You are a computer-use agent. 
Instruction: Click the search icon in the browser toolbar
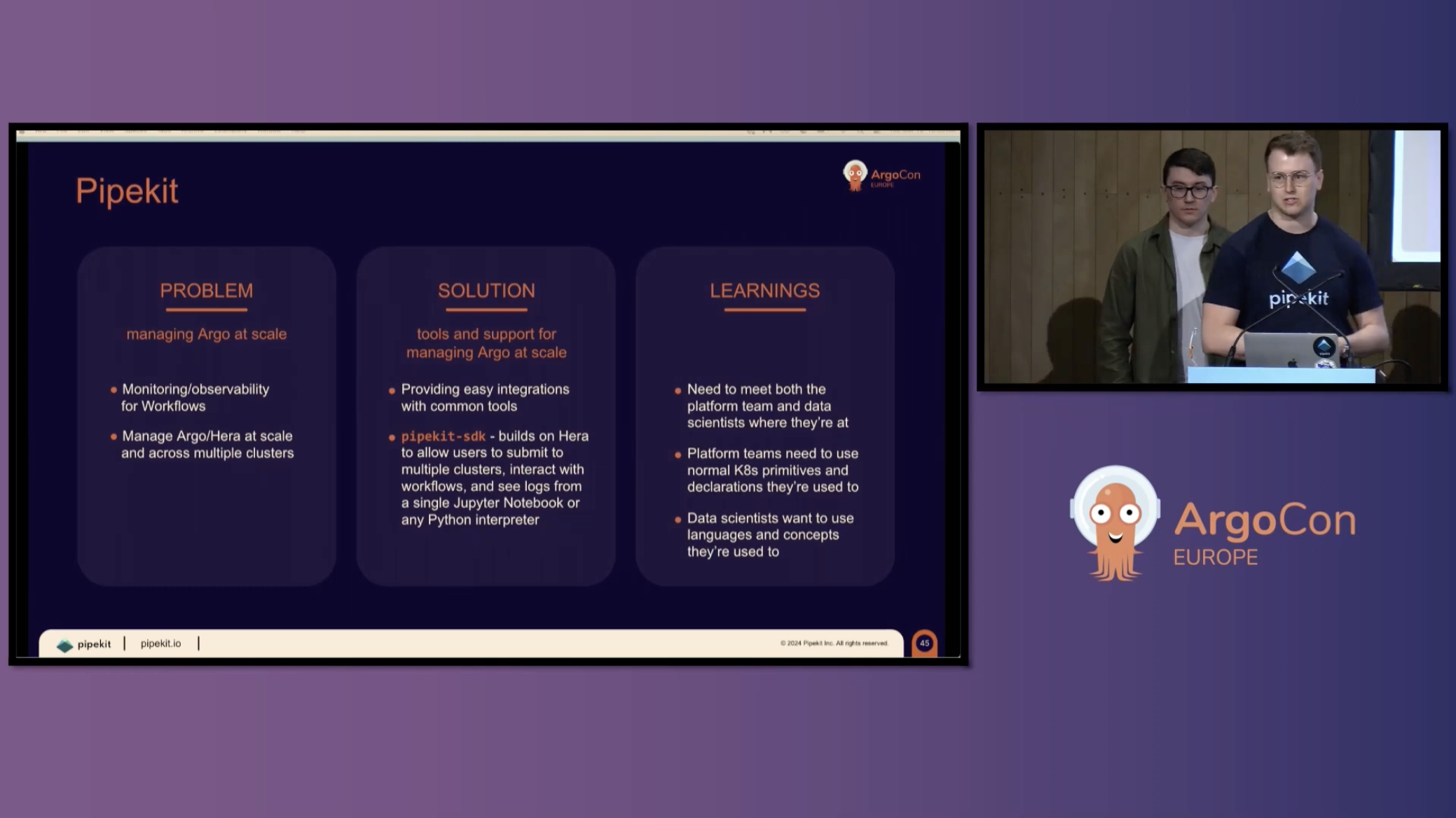(860, 131)
